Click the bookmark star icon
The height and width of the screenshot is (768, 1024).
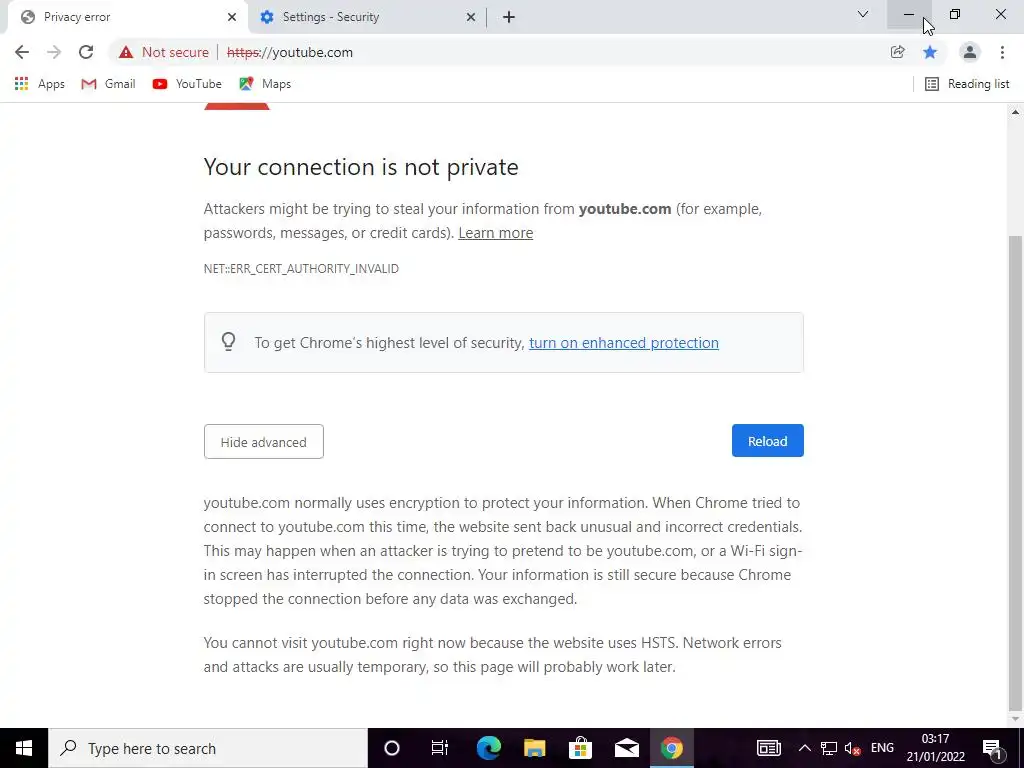[930, 52]
